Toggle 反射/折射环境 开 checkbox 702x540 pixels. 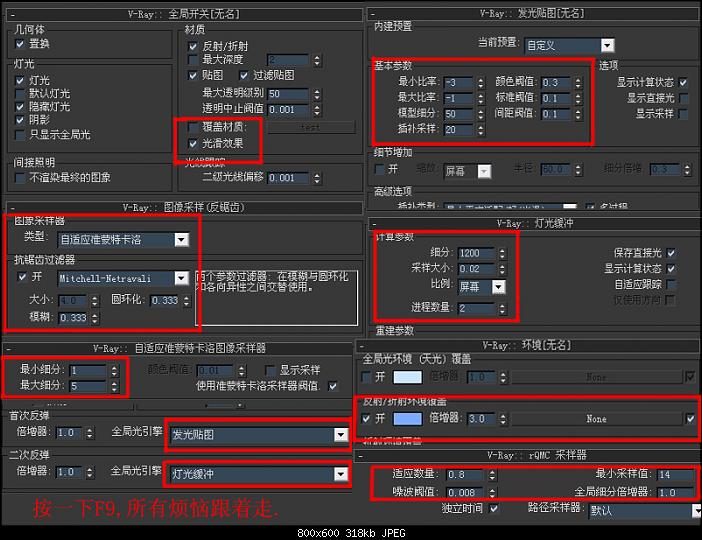click(x=366, y=419)
